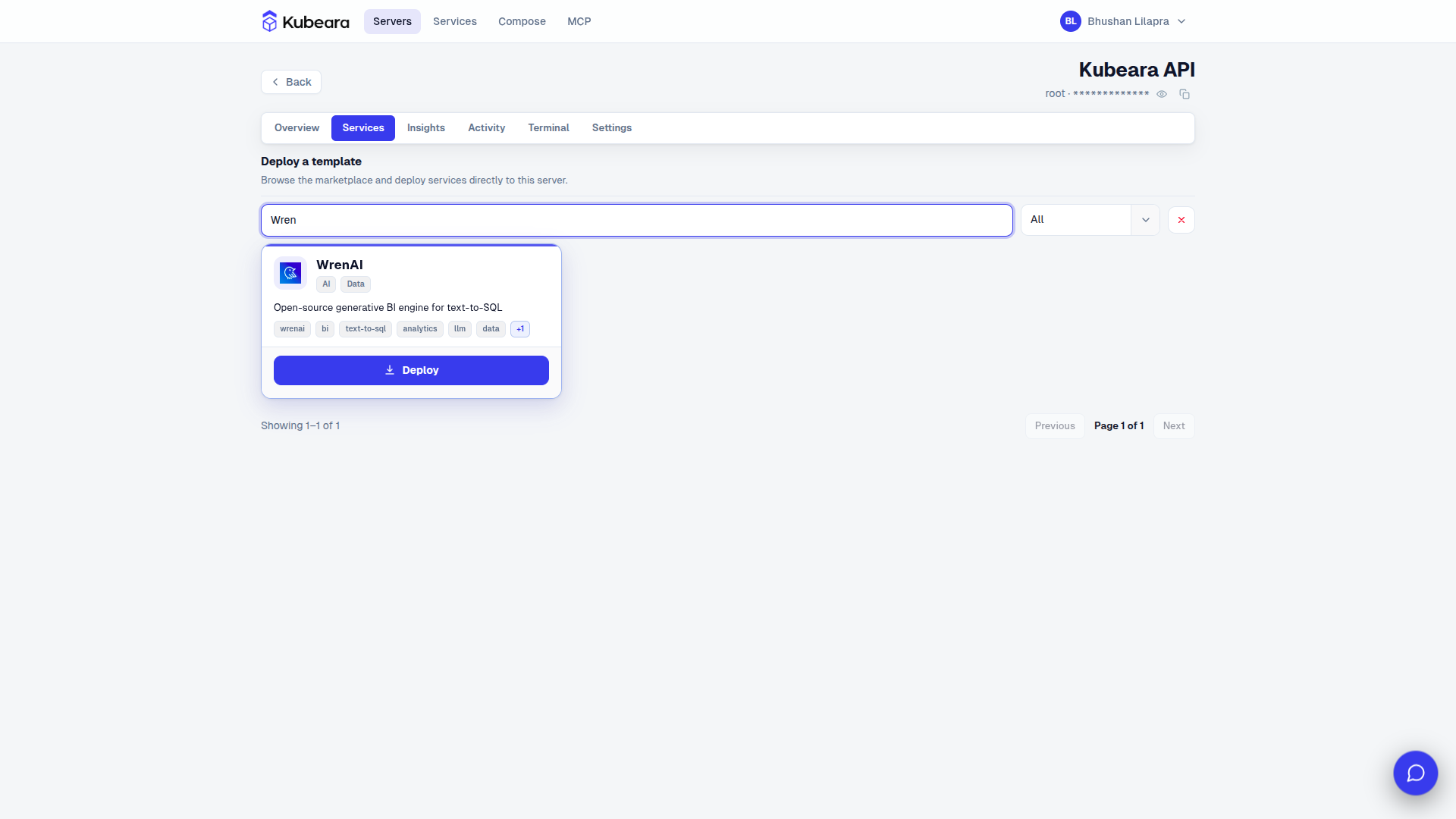Click the WrenAI description text
Screen dimensions: 1456x819
click(388, 308)
